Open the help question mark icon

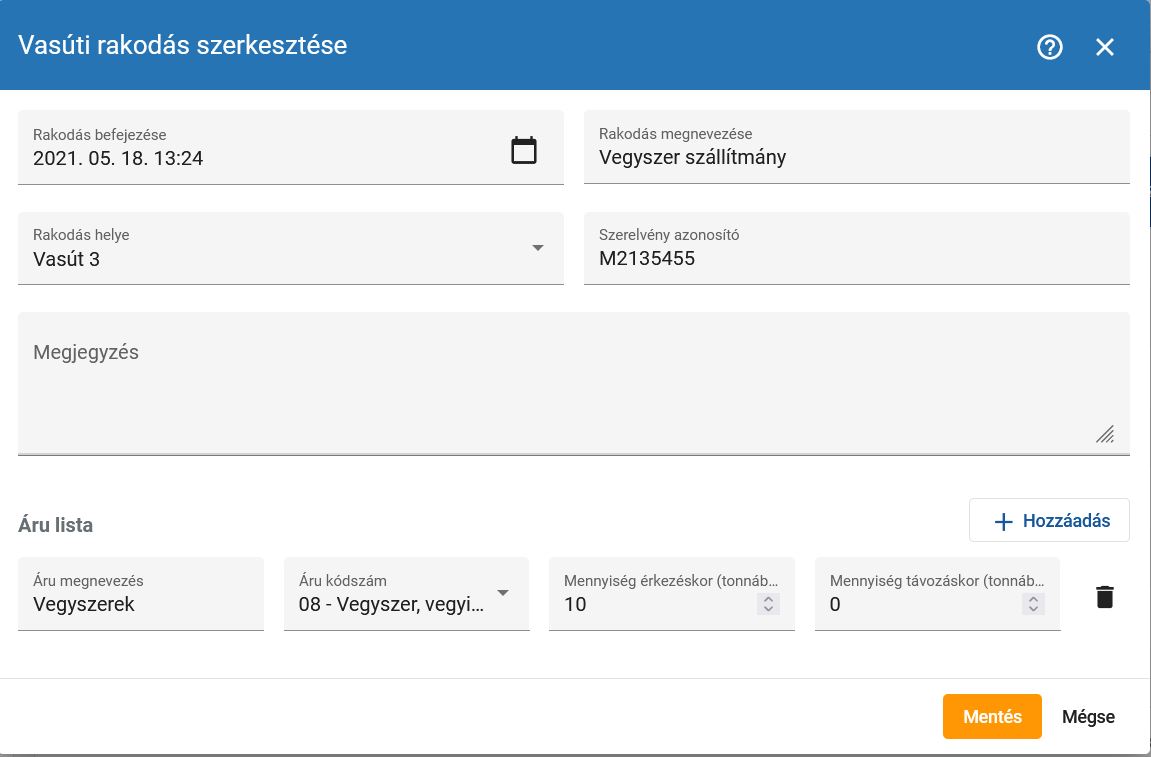1049,47
